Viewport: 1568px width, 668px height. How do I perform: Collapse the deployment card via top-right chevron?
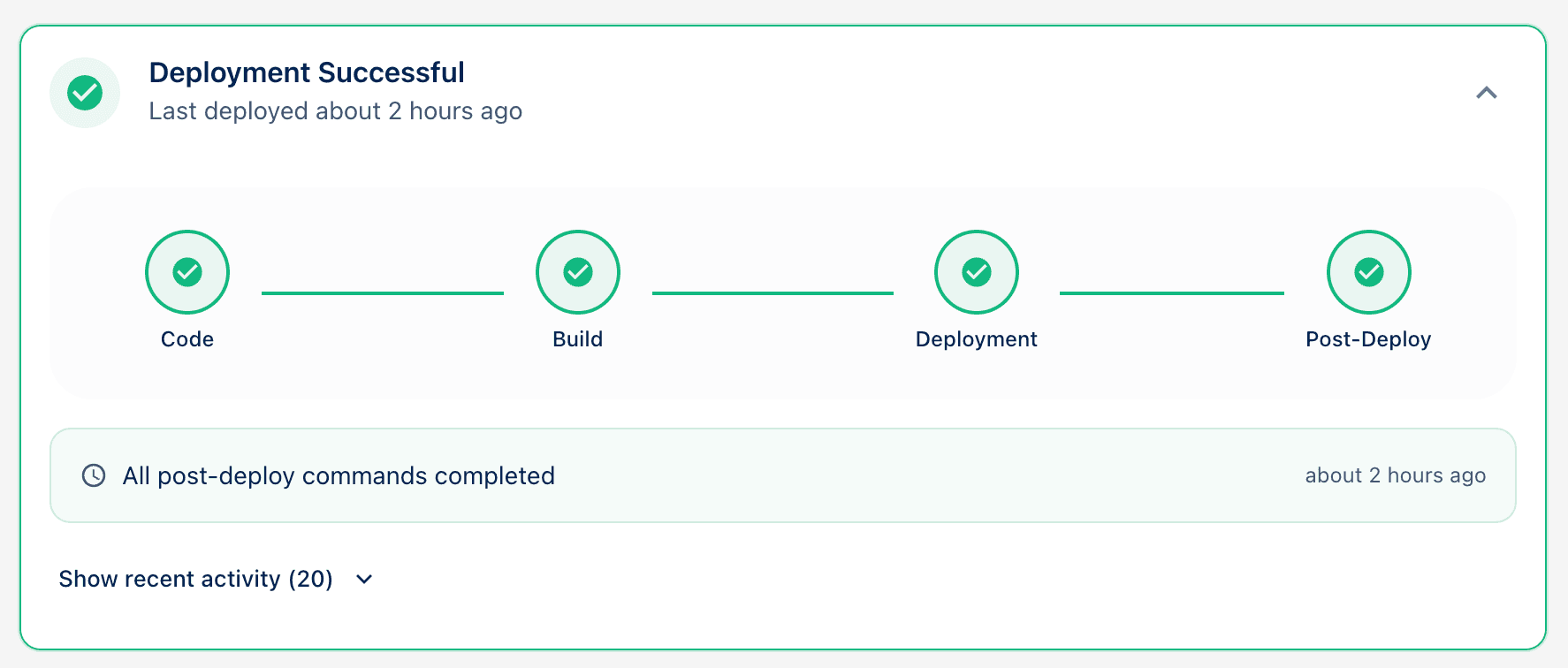click(1487, 93)
